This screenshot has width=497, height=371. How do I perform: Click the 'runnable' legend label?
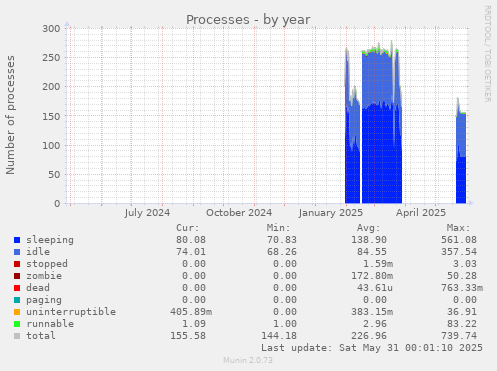[50, 324]
